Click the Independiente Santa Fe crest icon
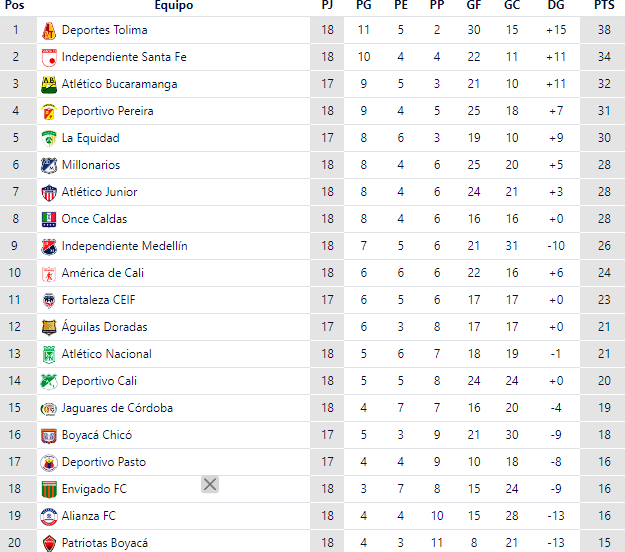Image resolution: width=625 pixels, height=552 pixels. point(49,57)
